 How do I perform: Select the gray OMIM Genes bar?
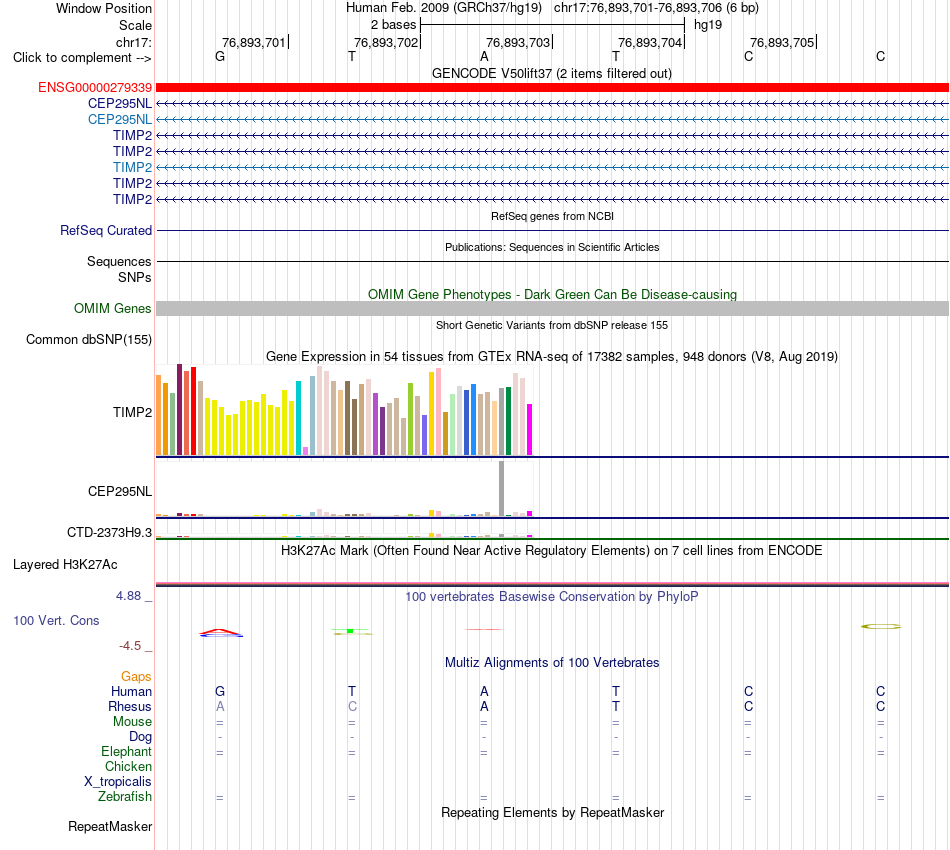click(552, 308)
